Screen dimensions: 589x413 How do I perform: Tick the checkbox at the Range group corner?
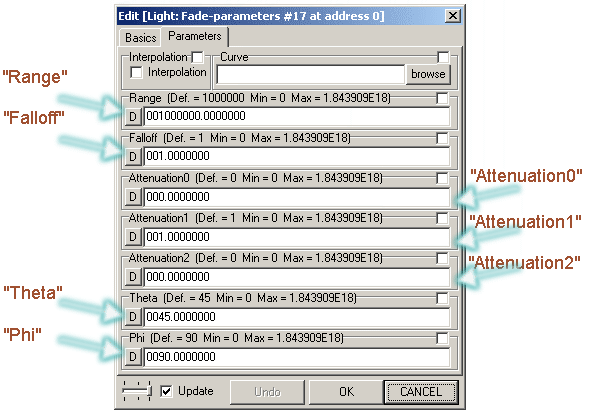[443, 98]
